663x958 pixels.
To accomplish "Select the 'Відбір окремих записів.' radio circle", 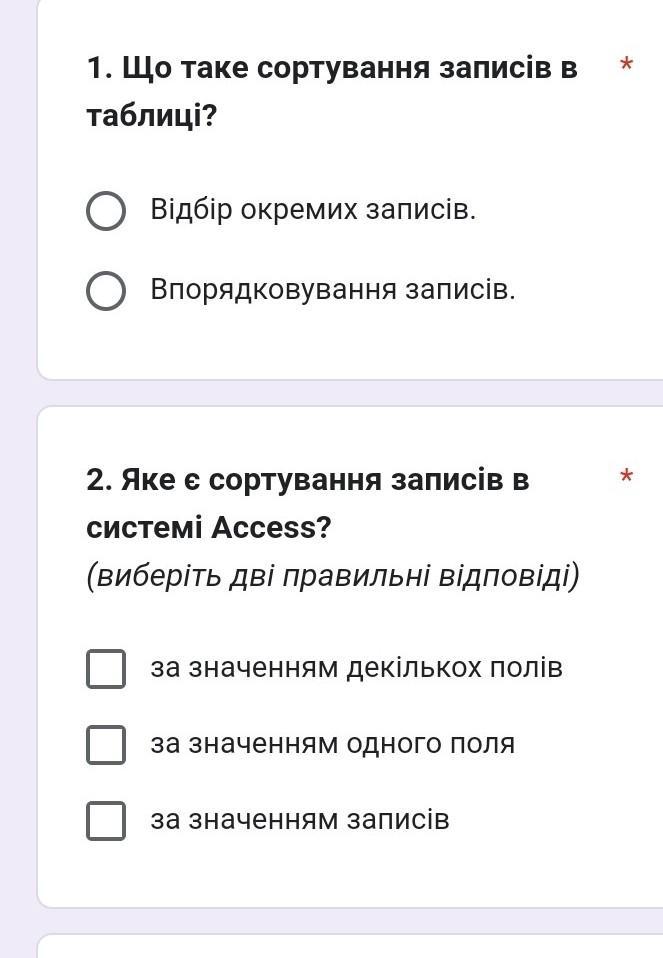I will click(x=106, y=211).
